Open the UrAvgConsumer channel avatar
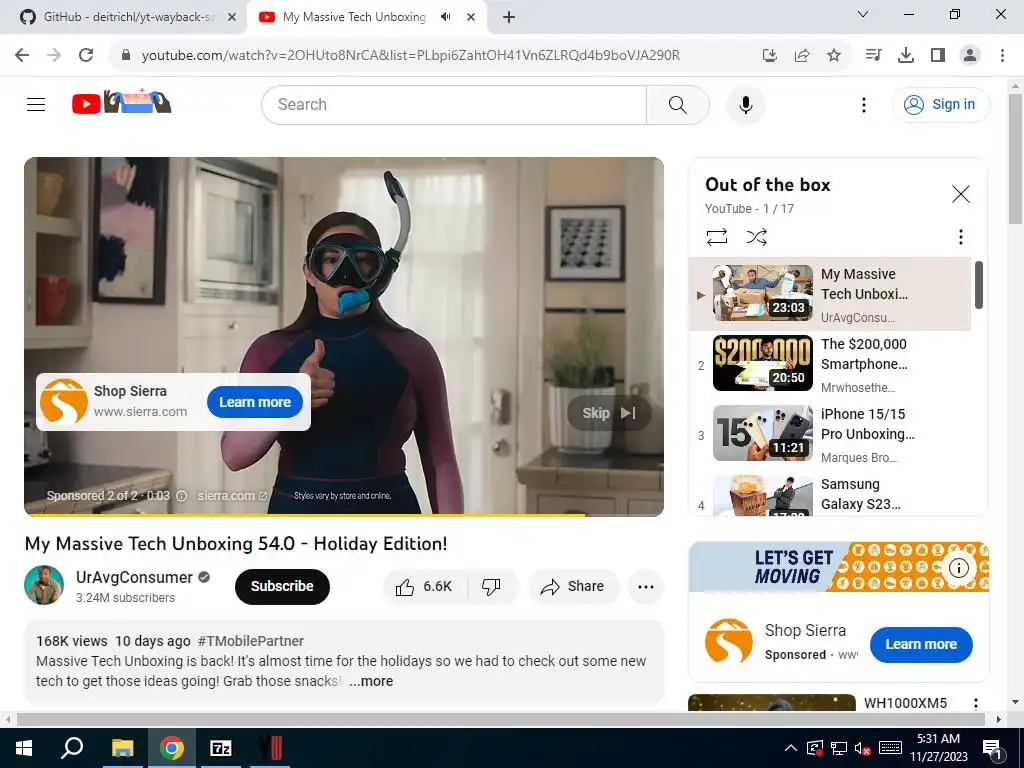 tap(44, 585)
